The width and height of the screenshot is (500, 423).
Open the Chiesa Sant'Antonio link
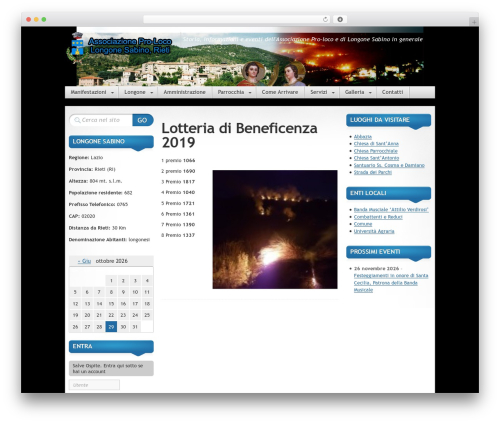(376, 158)
